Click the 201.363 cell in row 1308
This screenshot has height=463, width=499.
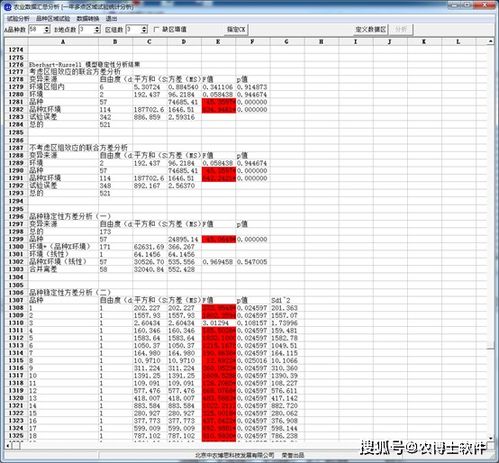[x=287, y=308]
